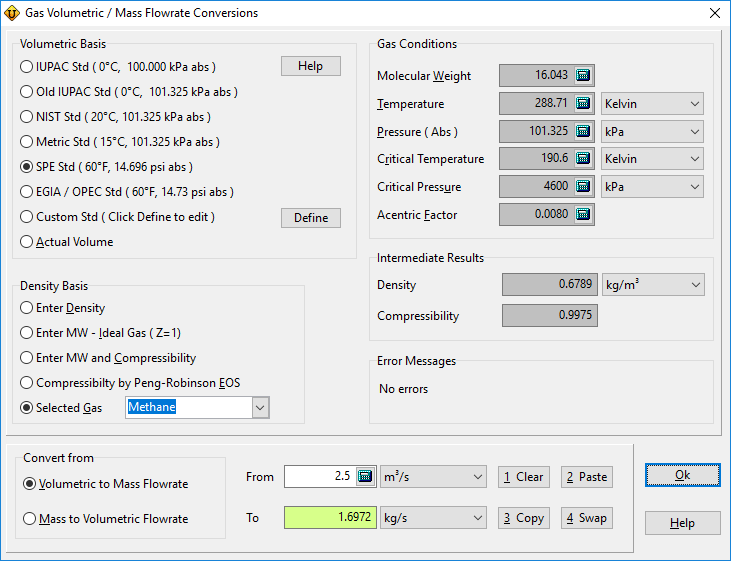Open calculator icon beside Pressure (Abs) value
This screenshot has height=561, width=731.
point(583,131)
